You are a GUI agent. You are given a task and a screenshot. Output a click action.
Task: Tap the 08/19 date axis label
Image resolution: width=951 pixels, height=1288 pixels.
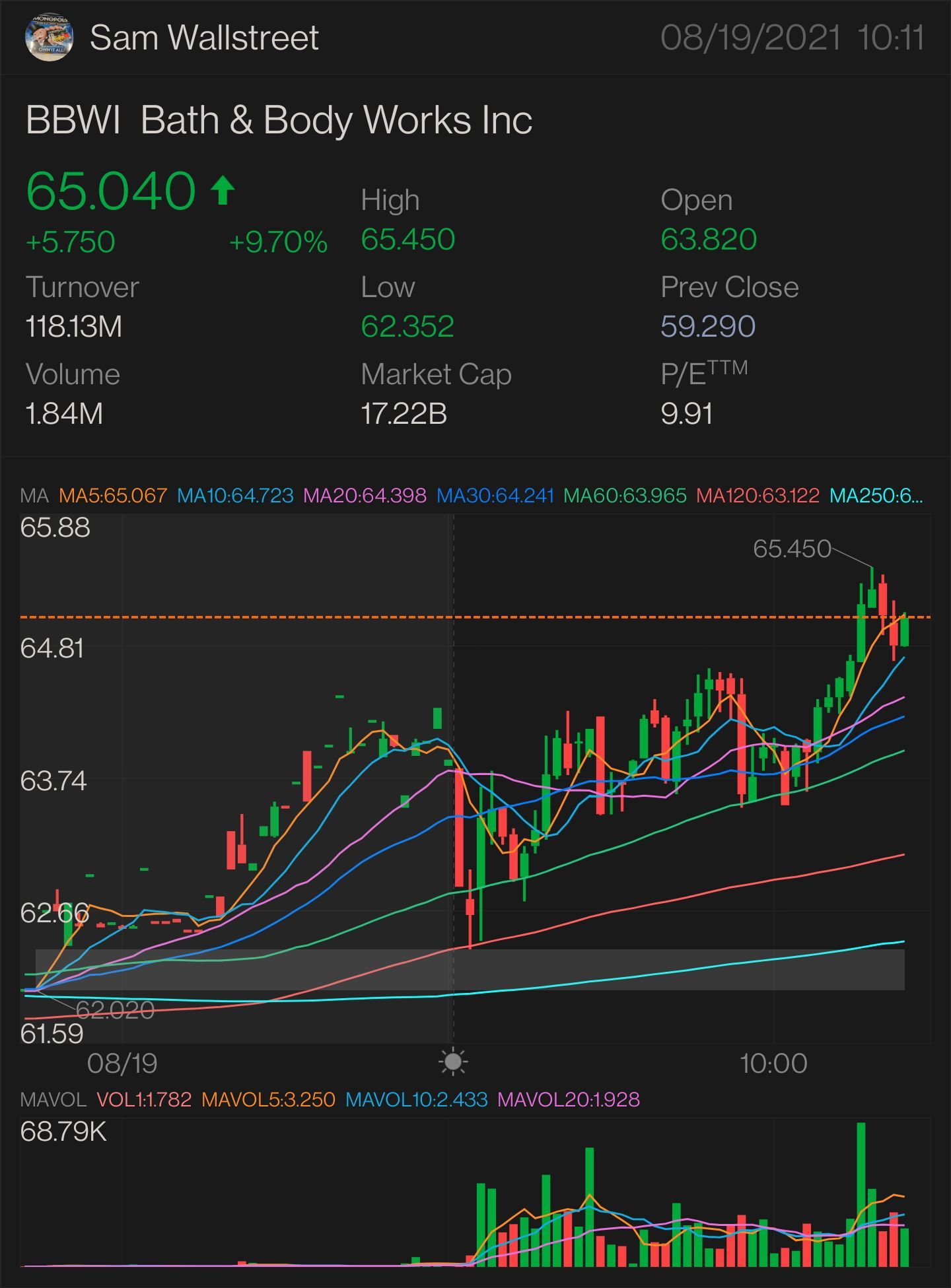(122, 1064)
